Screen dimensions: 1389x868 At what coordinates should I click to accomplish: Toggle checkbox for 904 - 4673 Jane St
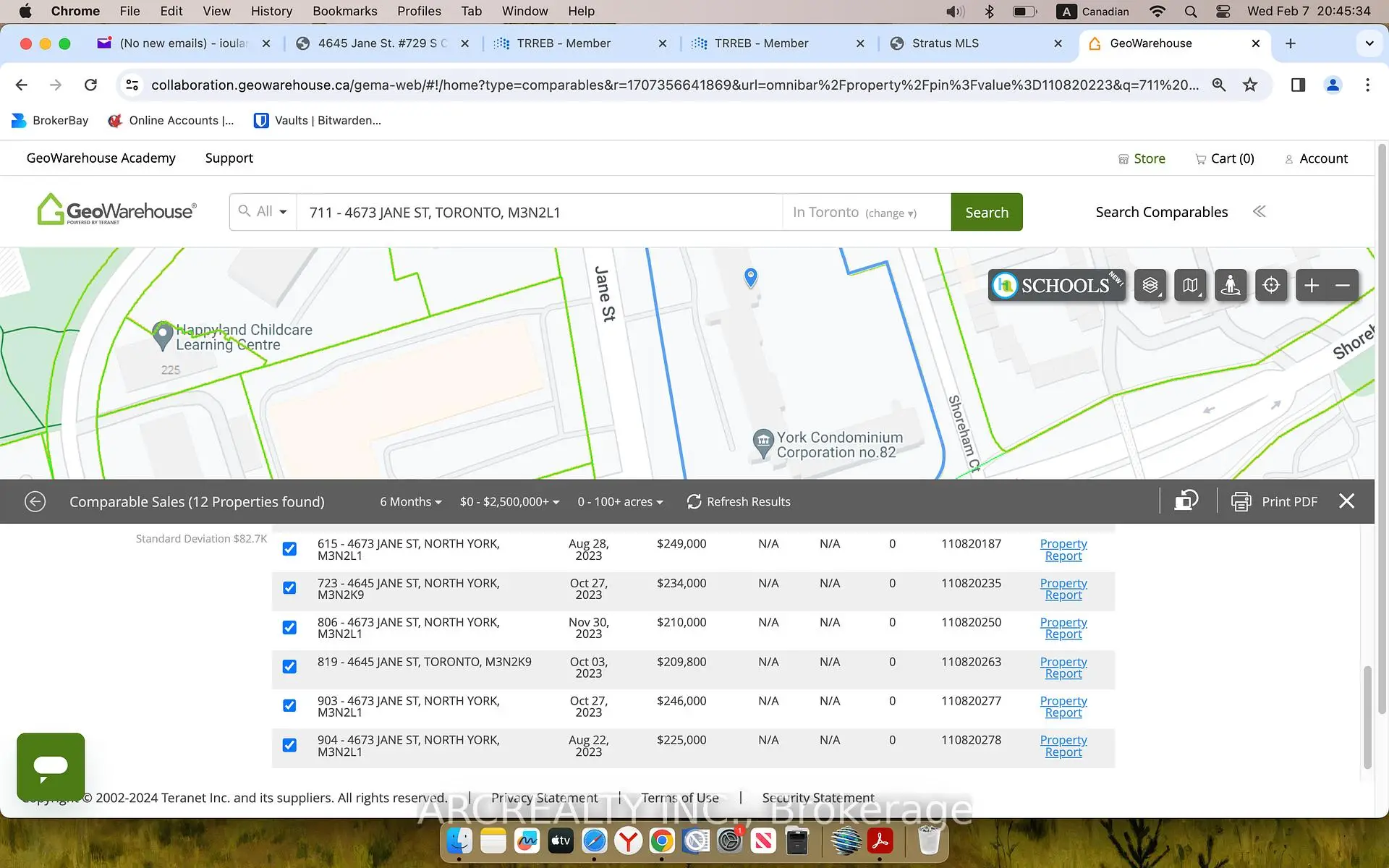[289, 745]
